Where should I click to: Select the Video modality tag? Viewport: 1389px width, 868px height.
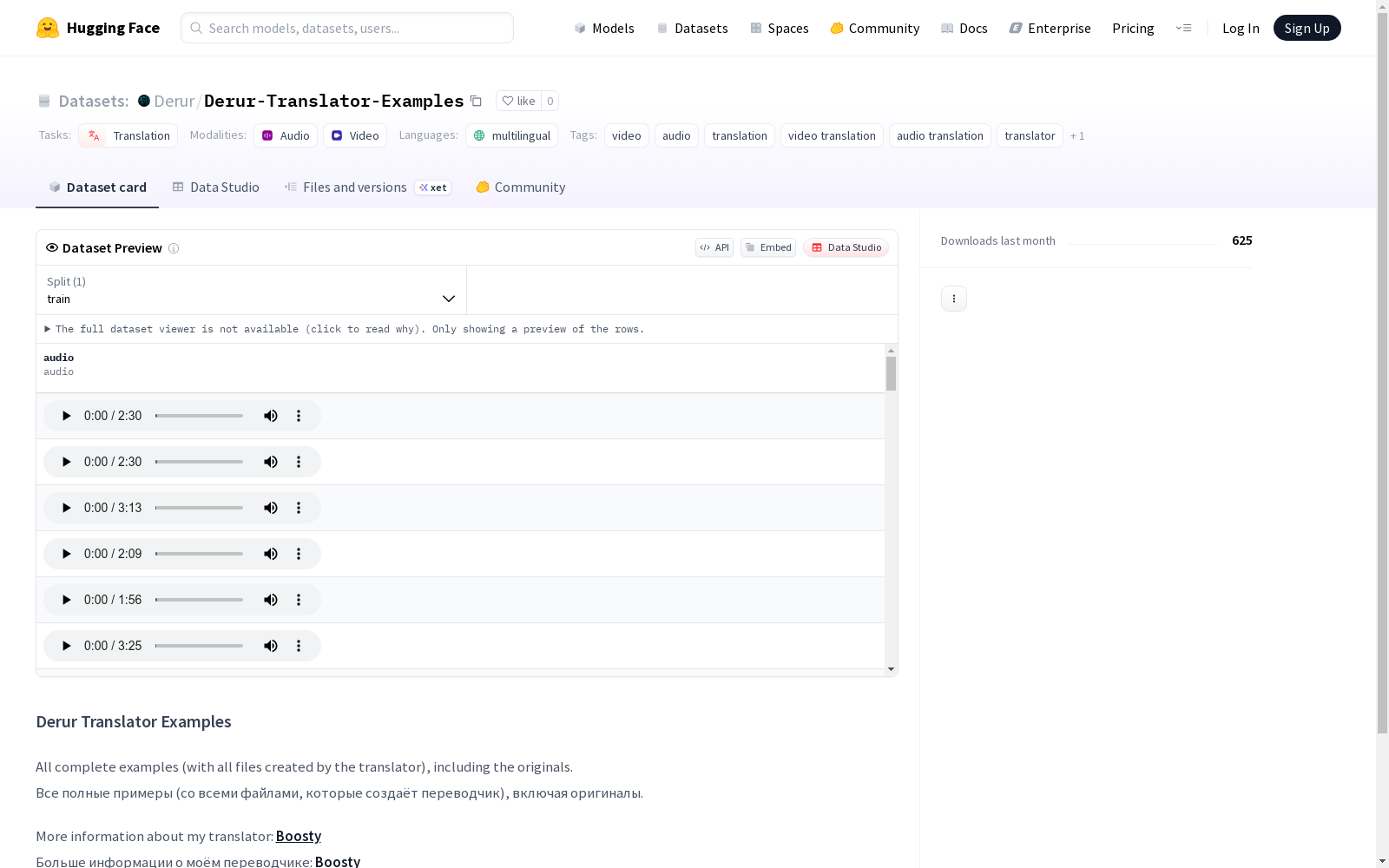pos(355,135)
